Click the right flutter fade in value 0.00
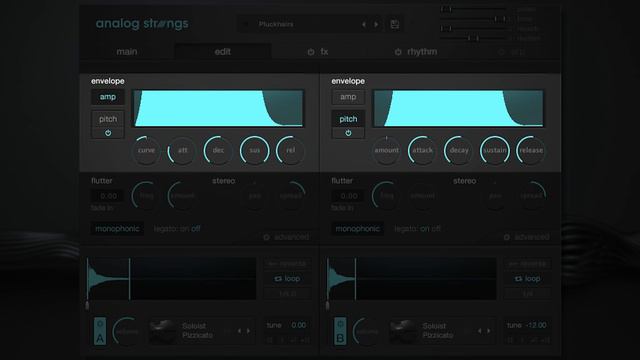Image resolution: width=640 pixels, height=360 pixels. pos(349,196)
